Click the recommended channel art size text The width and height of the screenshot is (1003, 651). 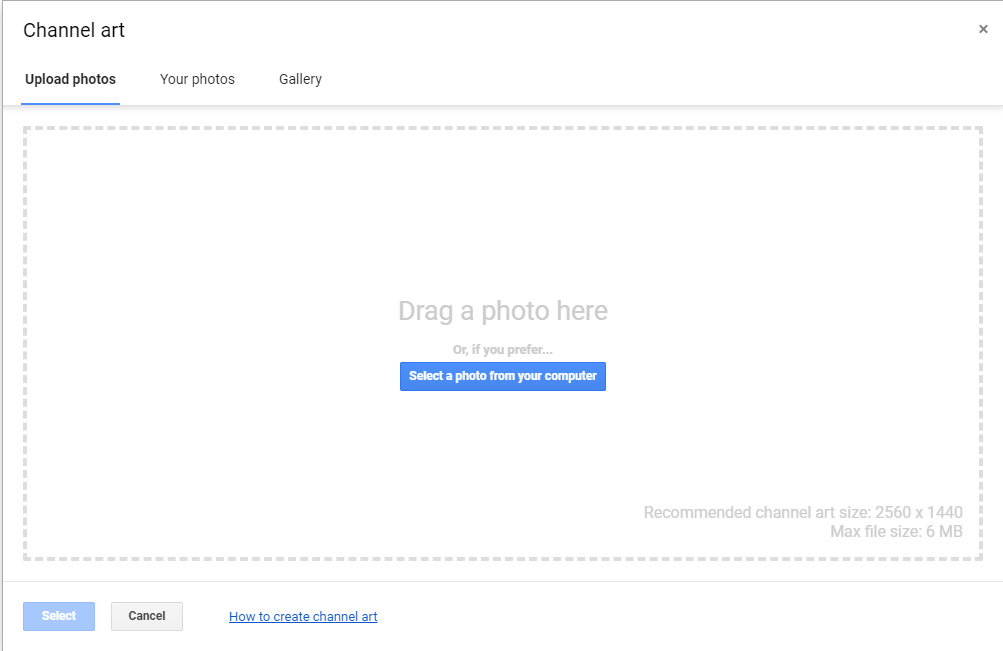pos(802,512)
